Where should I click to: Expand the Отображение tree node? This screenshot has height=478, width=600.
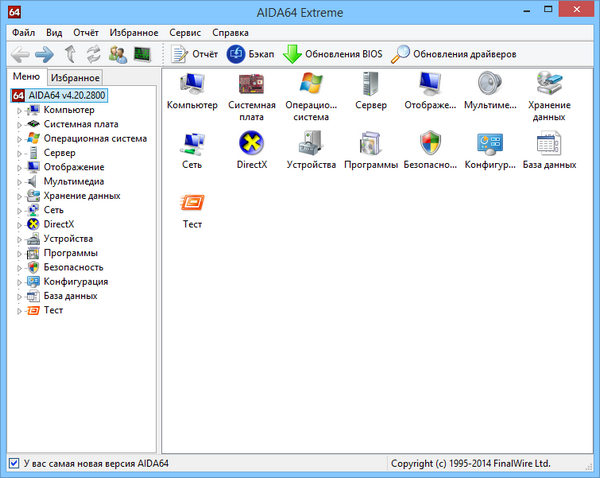click(x=19, y=168)
